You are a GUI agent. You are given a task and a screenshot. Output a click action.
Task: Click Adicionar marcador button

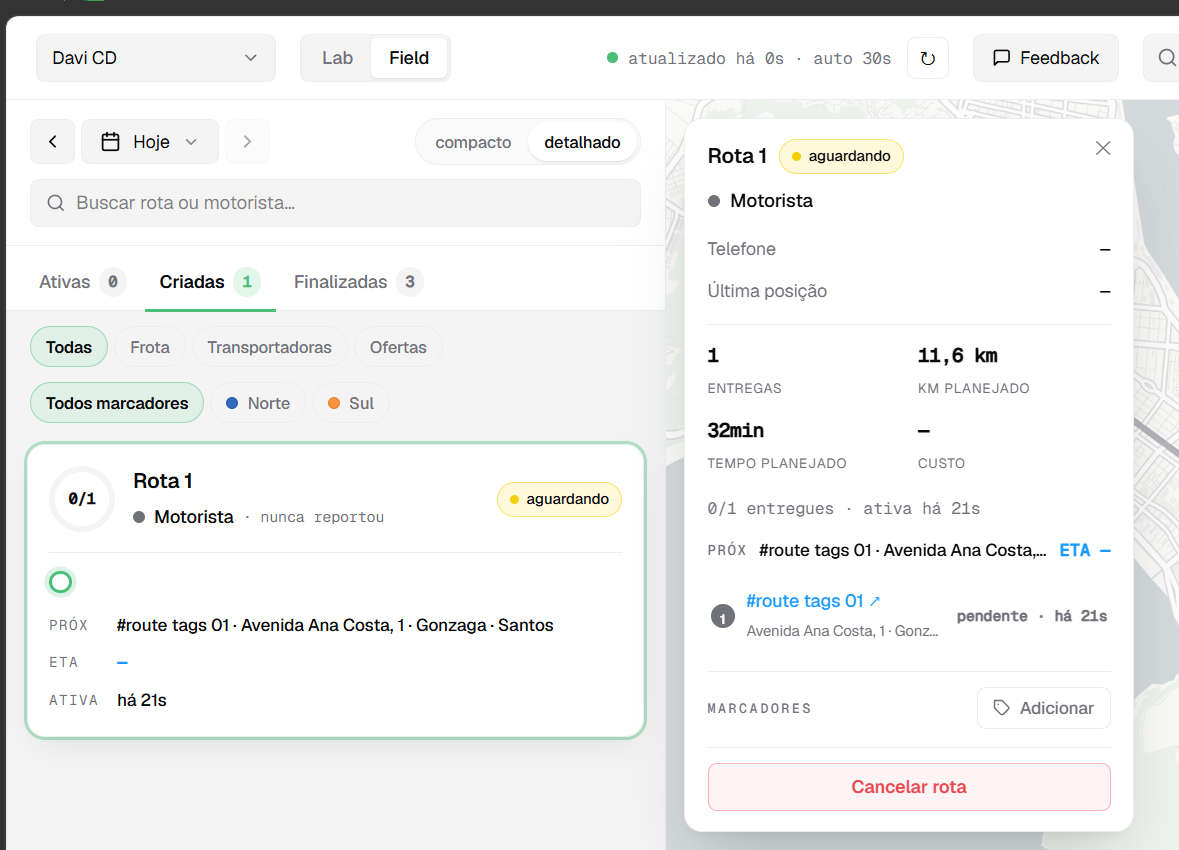1044,708
